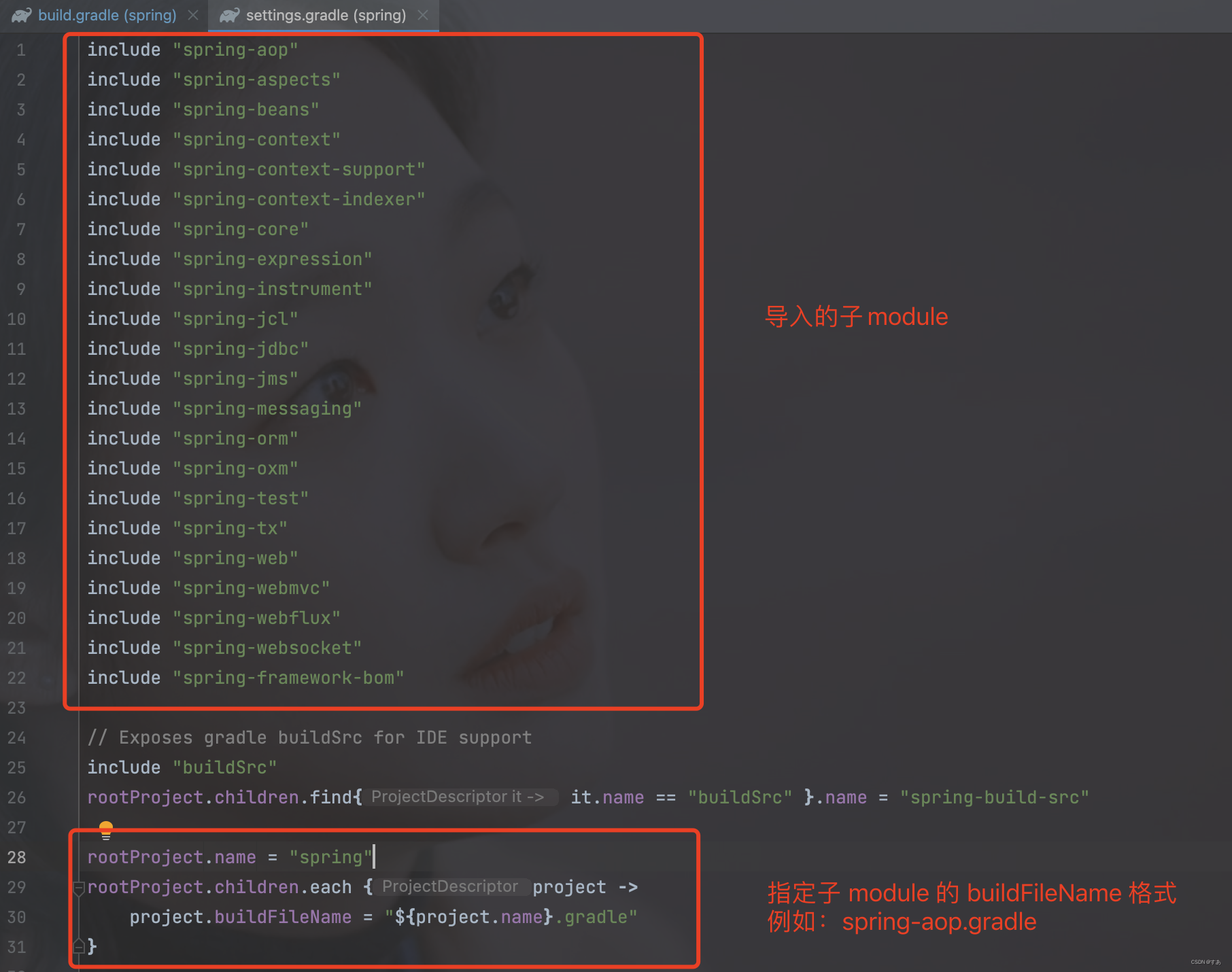Image resolution: width=1232 pixels, height=972 pixels.
Task: Select the string "spring-aop" on line 1
Action: pos(235,49)
